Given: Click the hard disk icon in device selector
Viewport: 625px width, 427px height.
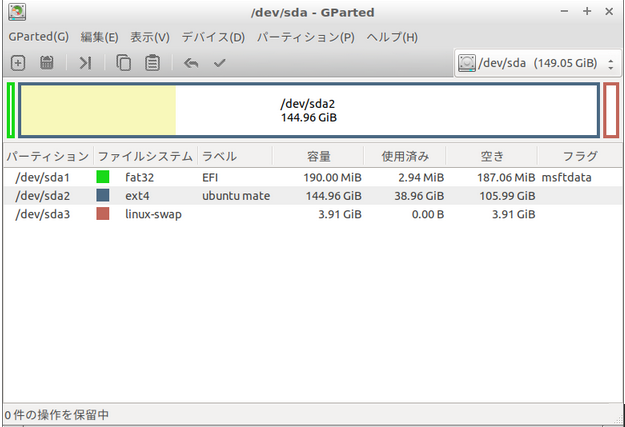Looking at the screenshot, I should (467, 63).
